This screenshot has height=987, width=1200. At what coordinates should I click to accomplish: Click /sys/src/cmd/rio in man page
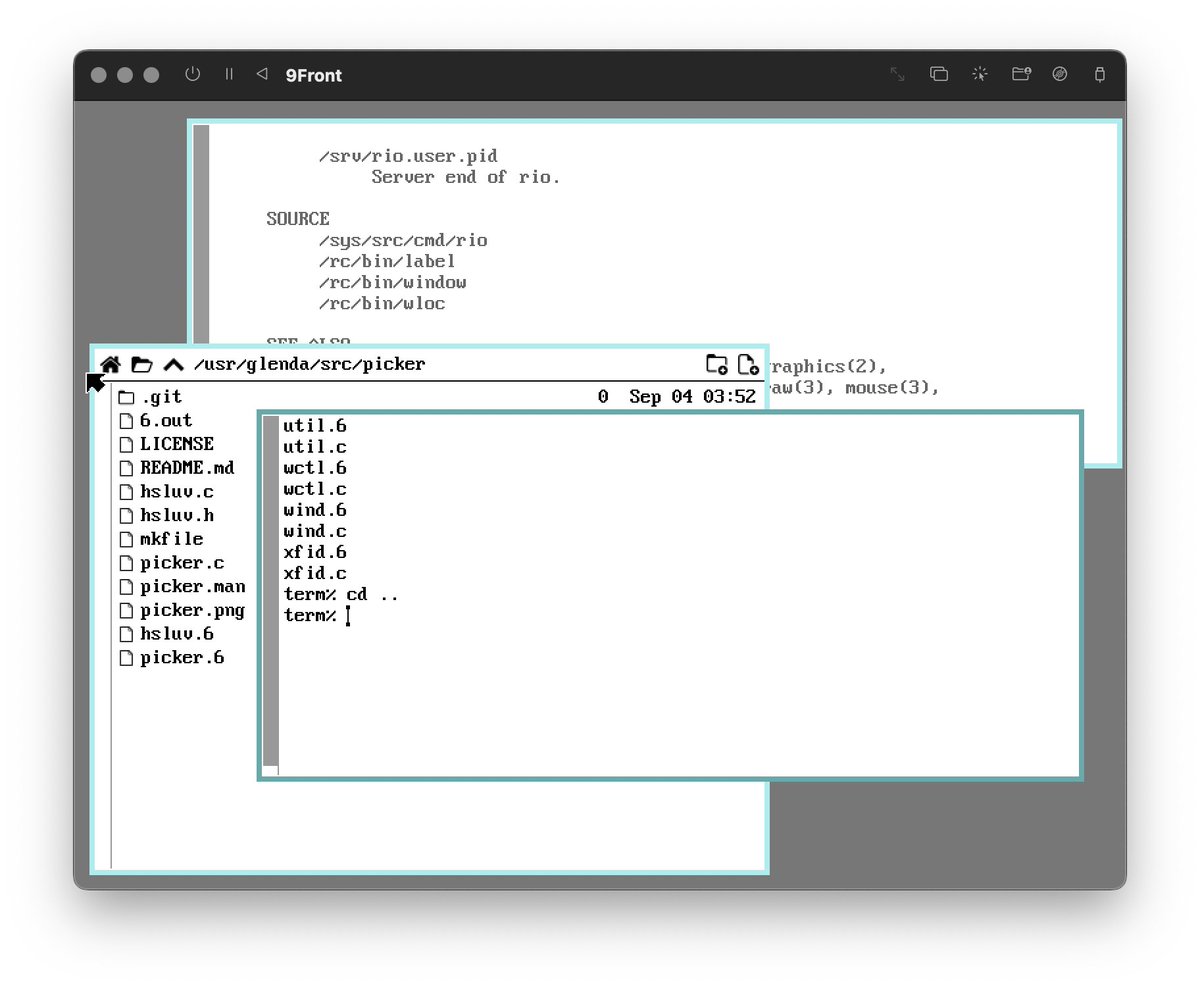[403, 241]
